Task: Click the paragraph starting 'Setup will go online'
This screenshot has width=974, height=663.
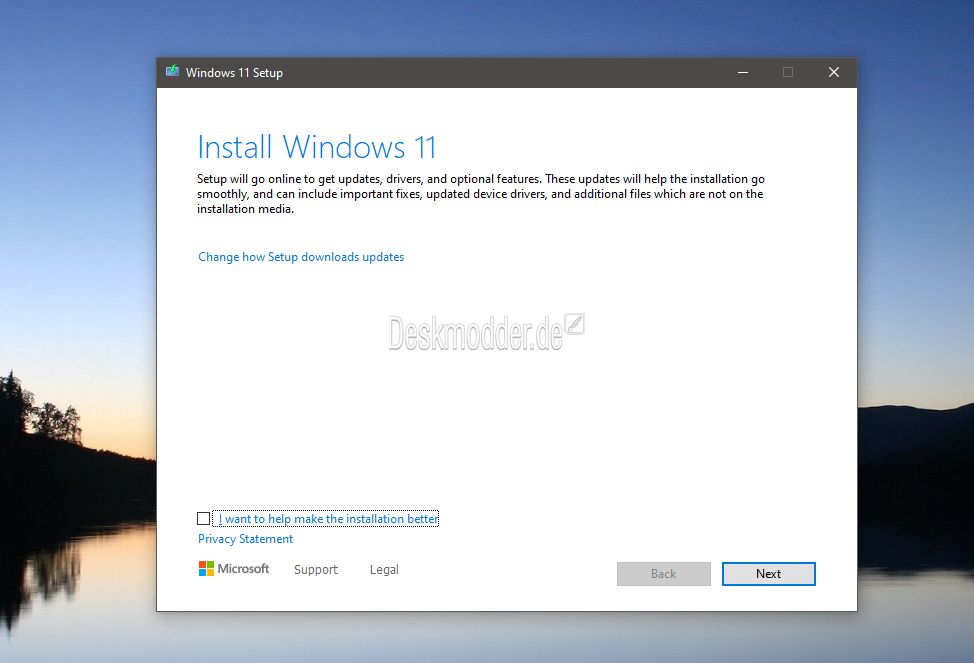Action: 481,194
